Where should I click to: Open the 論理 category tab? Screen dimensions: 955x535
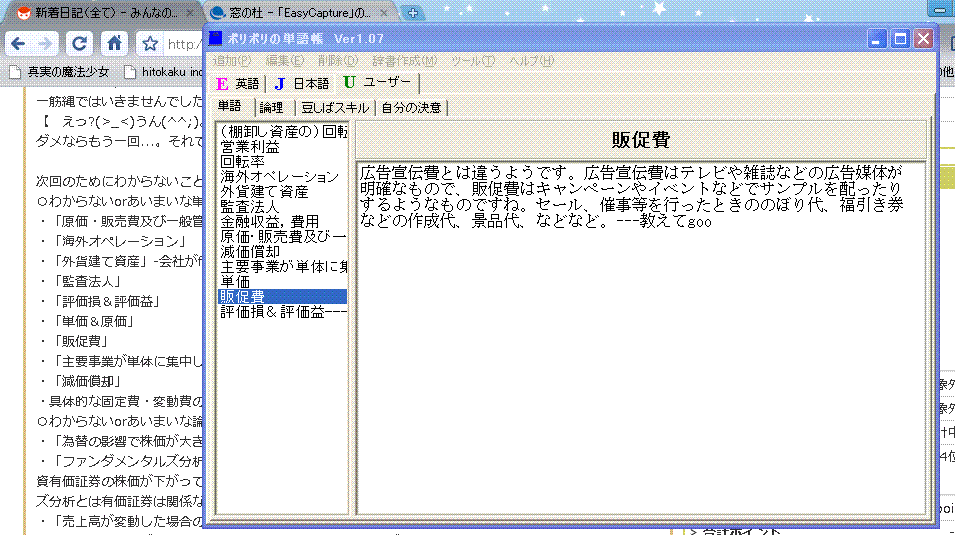tap(271, 107)
